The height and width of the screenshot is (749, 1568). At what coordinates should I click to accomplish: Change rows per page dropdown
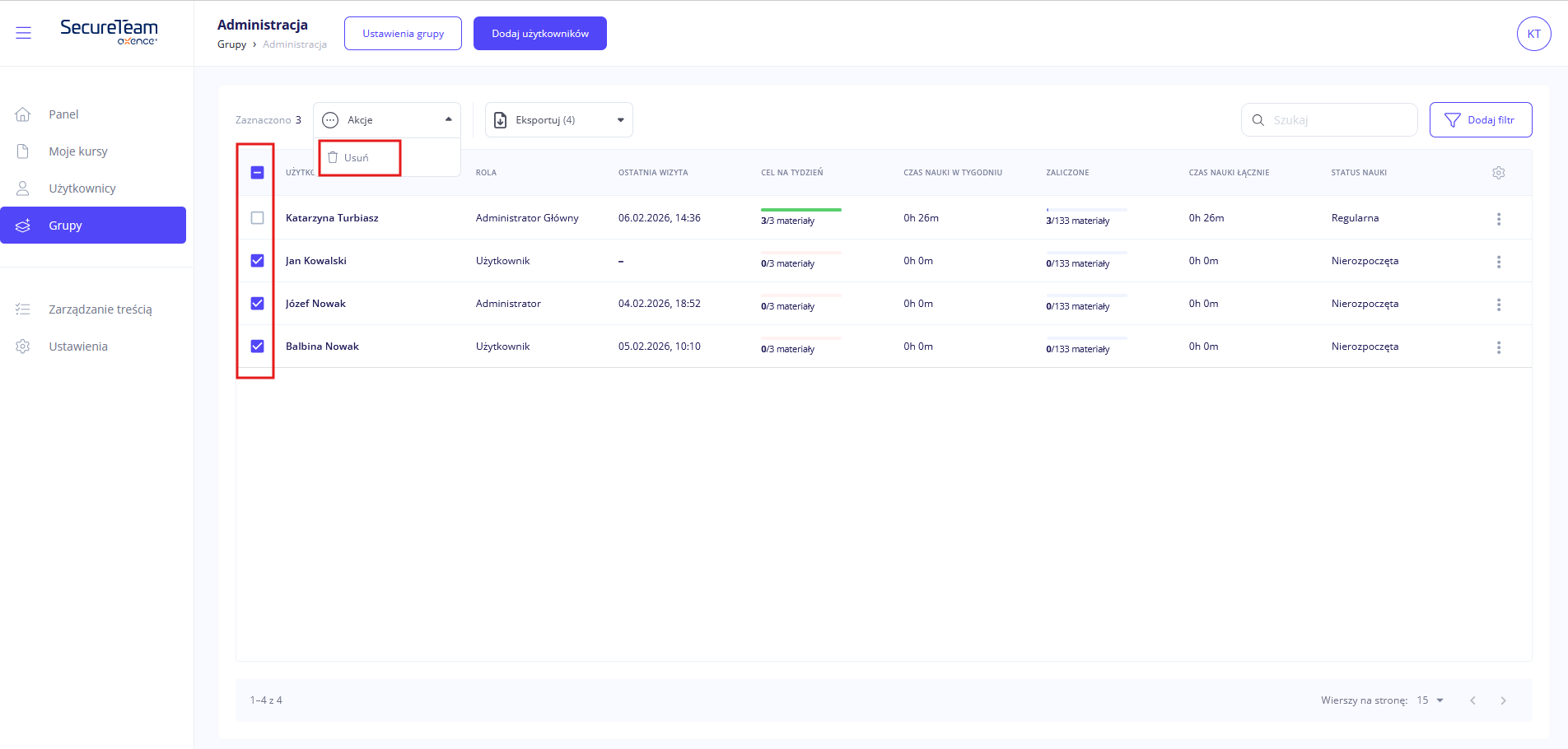pos(1430,700)
